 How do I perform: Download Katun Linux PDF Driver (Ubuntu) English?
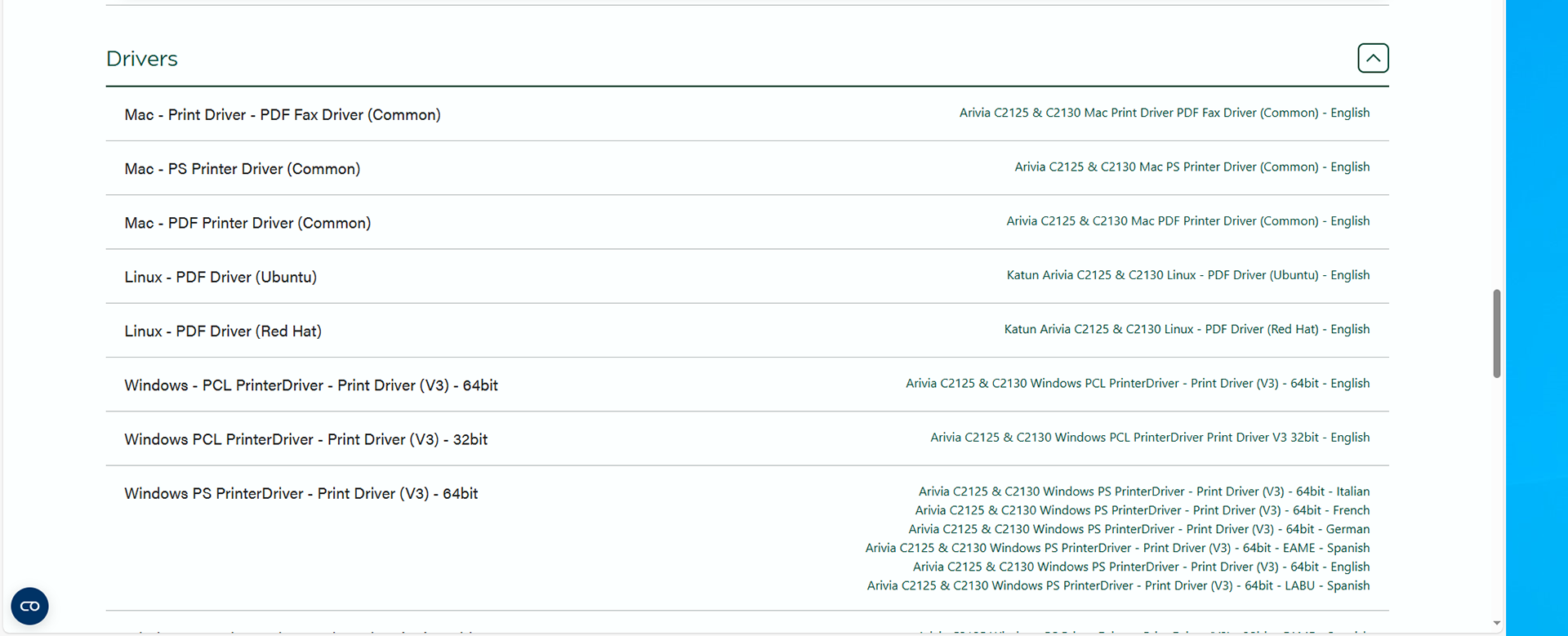(x=1187, y=275)
